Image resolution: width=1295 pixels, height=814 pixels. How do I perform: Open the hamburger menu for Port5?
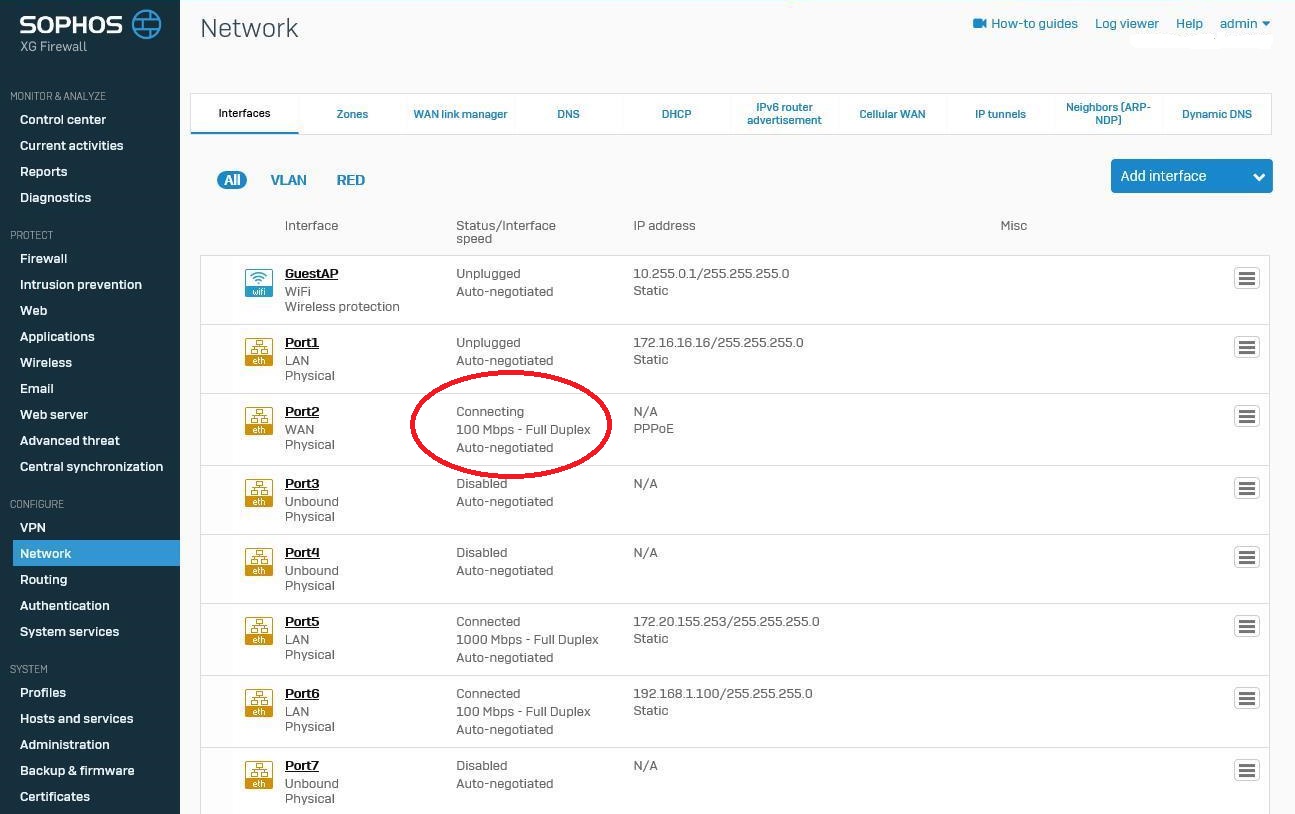(x=1246, y=626)
